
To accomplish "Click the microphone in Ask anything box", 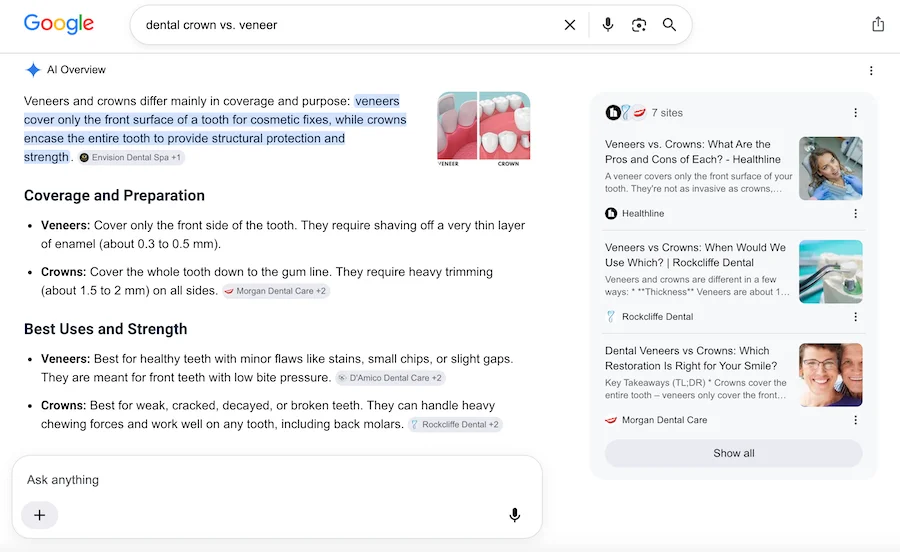I will coord(515,515).
